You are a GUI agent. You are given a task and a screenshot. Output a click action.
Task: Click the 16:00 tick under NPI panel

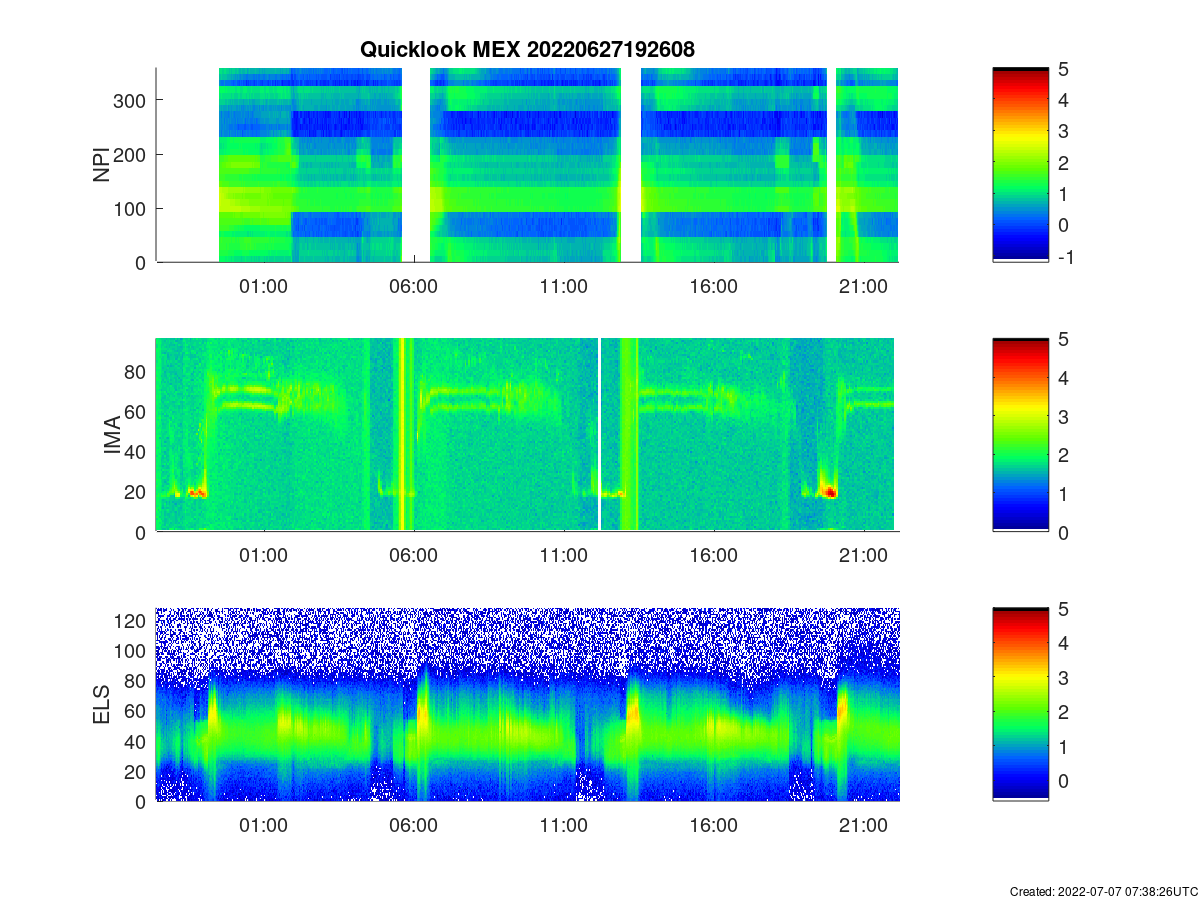[x=713, y=285]
